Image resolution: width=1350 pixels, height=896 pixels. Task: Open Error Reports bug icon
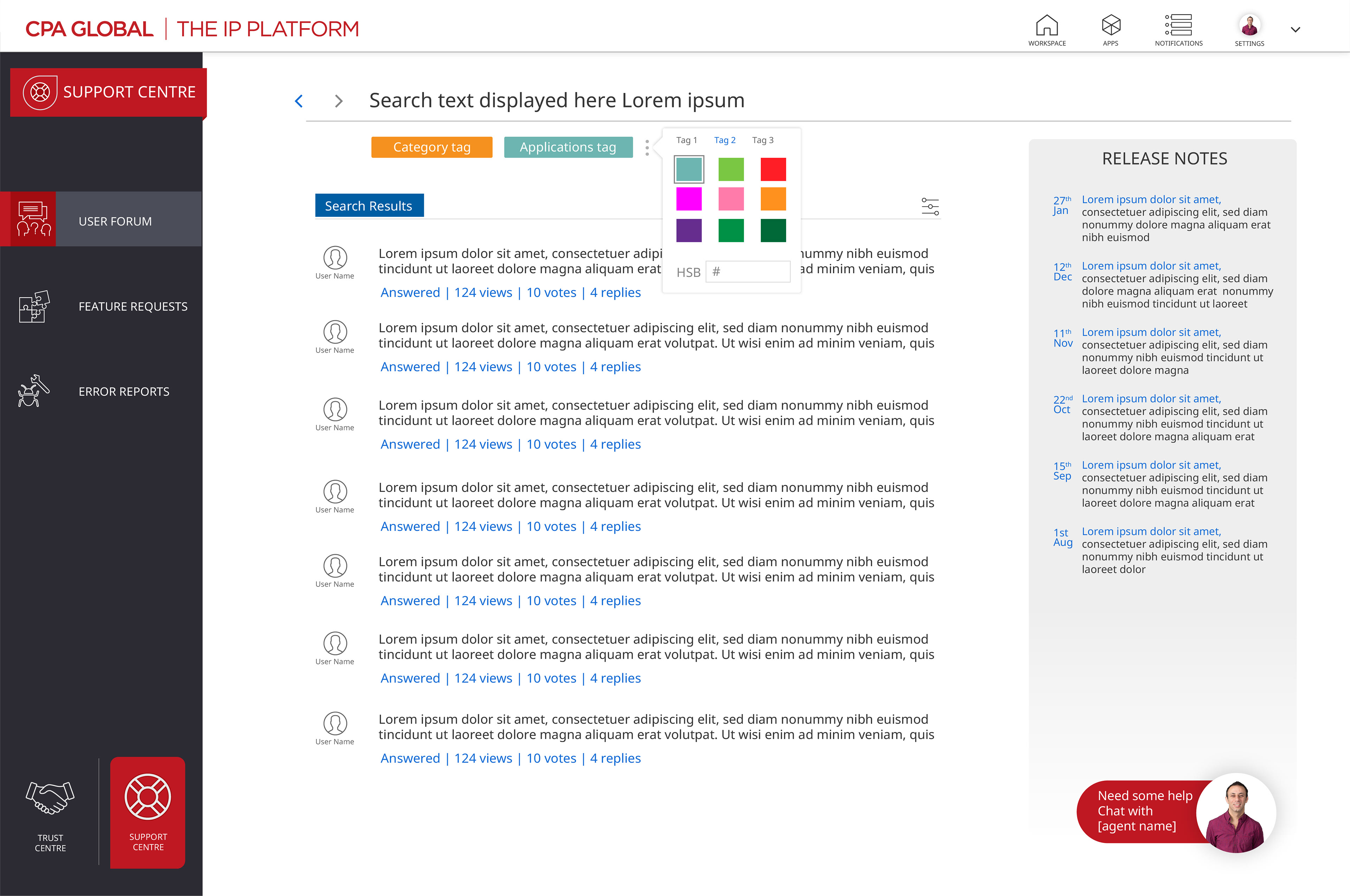[x=34, y=391]
